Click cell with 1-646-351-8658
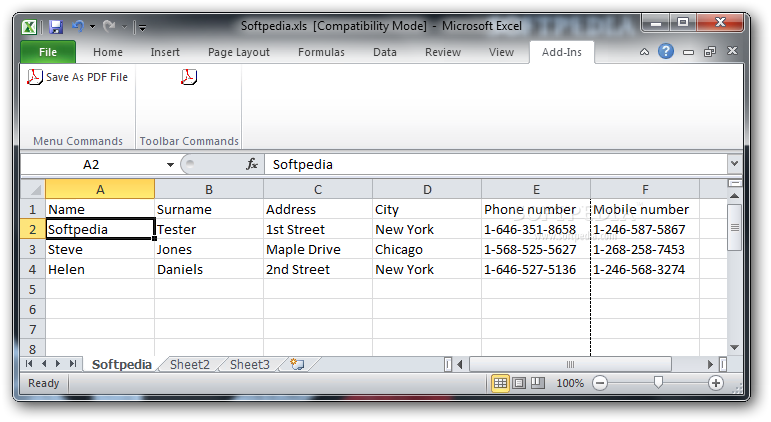Image resolution: width=771 pixels, height=422 pixels. pyautogui.click(x=536, y=230)
